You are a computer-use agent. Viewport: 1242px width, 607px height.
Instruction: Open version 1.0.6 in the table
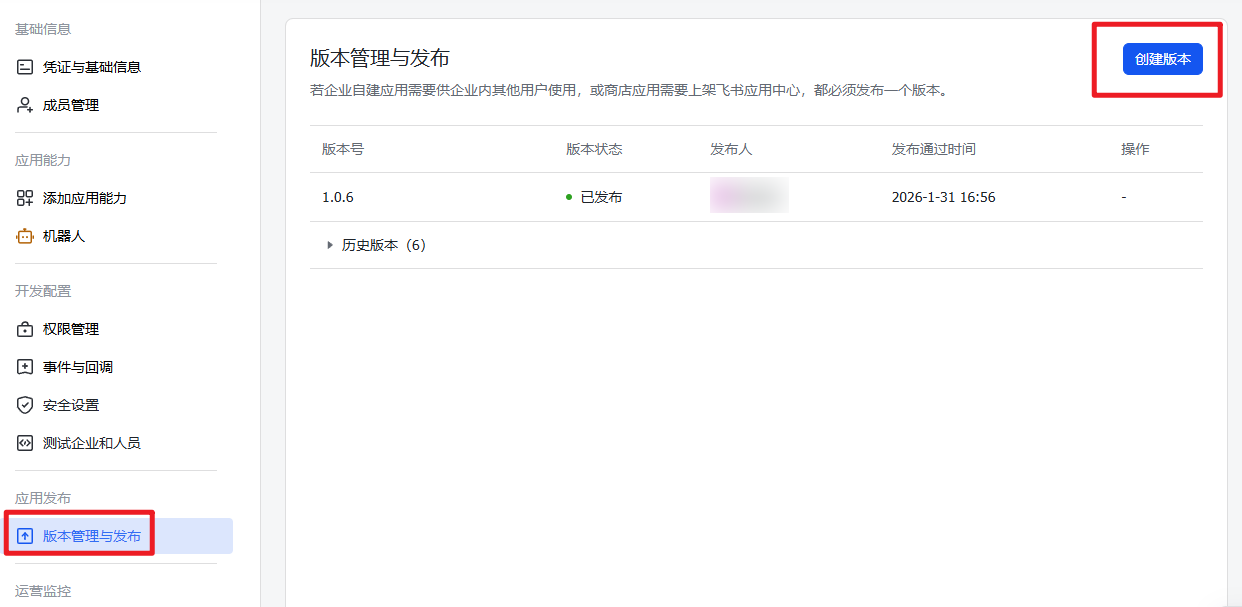coord(337,197)
